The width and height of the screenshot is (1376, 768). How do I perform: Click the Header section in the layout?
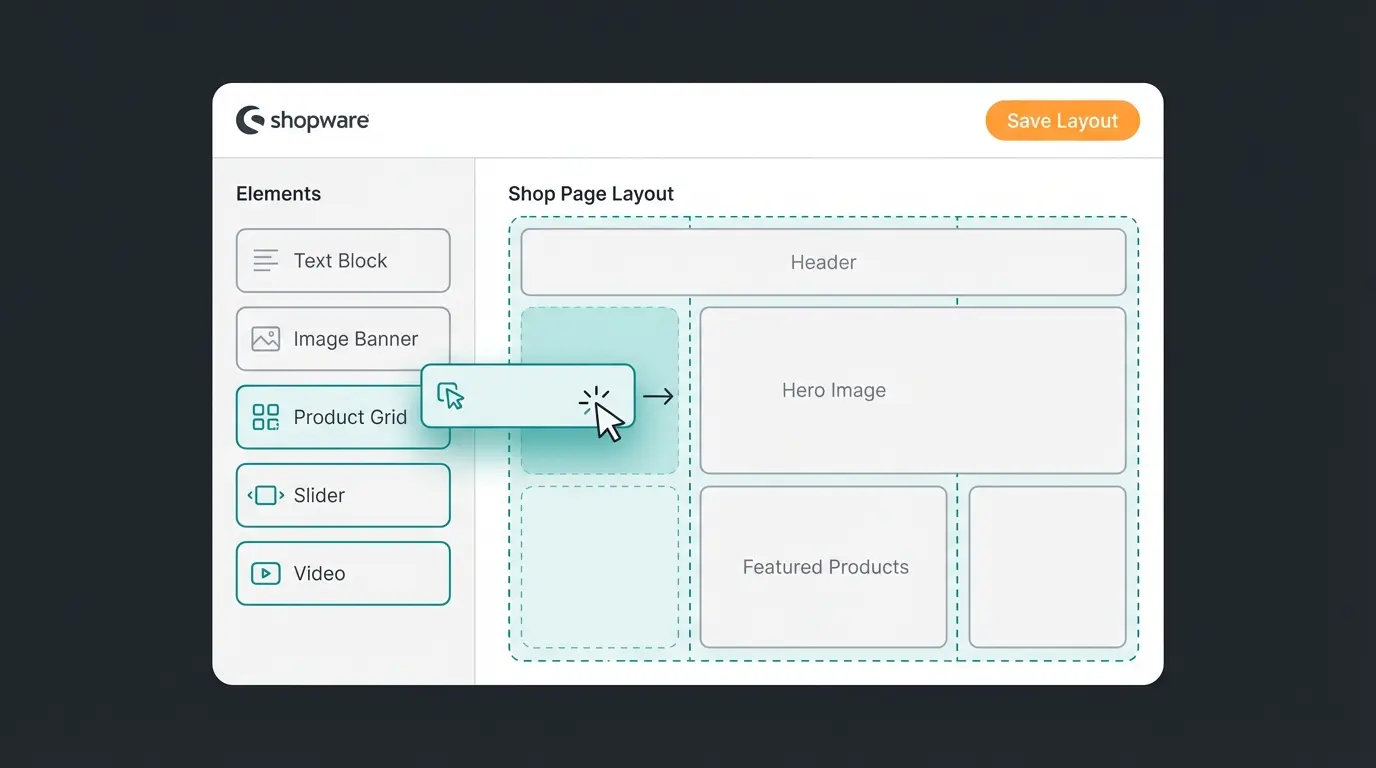[x=822, y=262]
